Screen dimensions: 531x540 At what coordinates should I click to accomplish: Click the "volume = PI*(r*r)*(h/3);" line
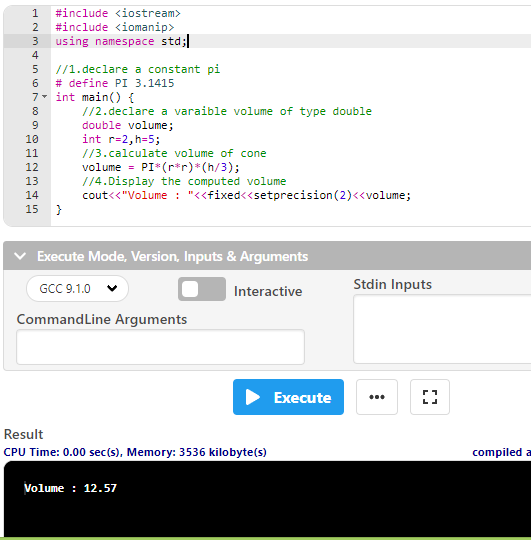[160, 167]
